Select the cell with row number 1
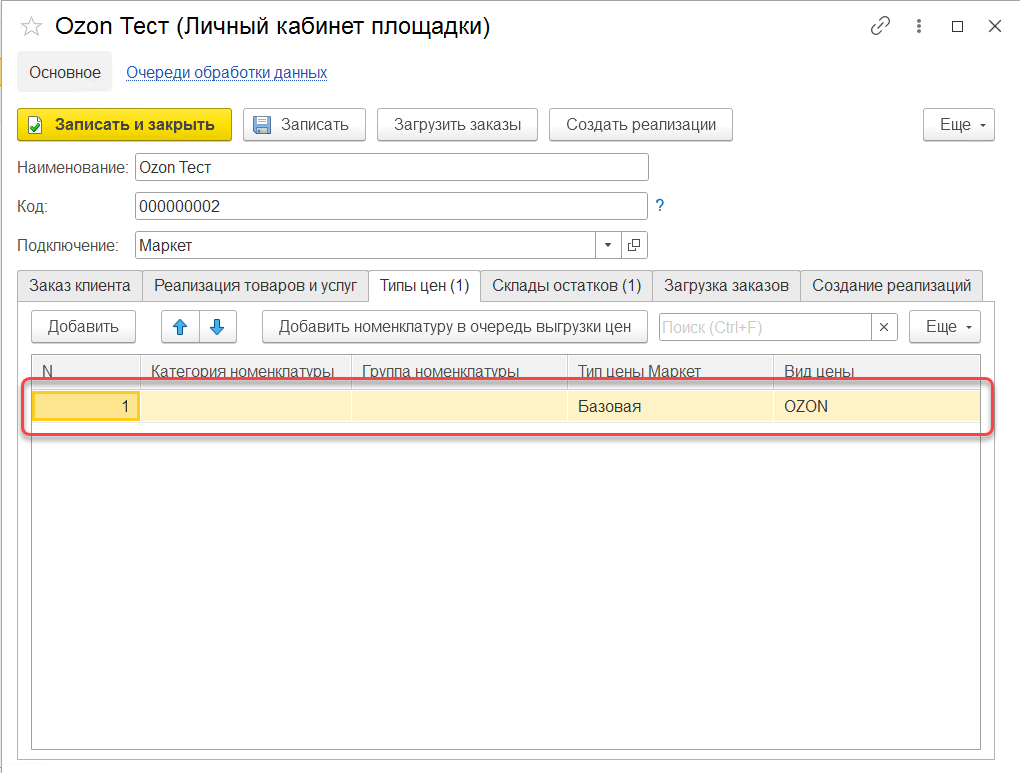The width and height of the screenshot is (1020, 773). 86,406
